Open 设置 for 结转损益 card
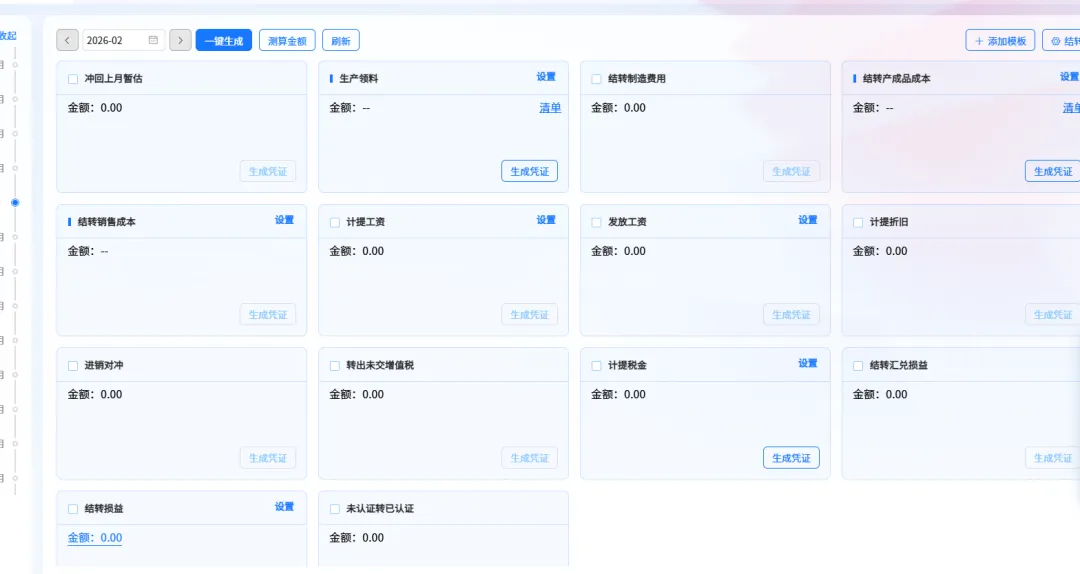Image resolution: width=1080 pixels, height=574 pixels. (x=284, y=506)
